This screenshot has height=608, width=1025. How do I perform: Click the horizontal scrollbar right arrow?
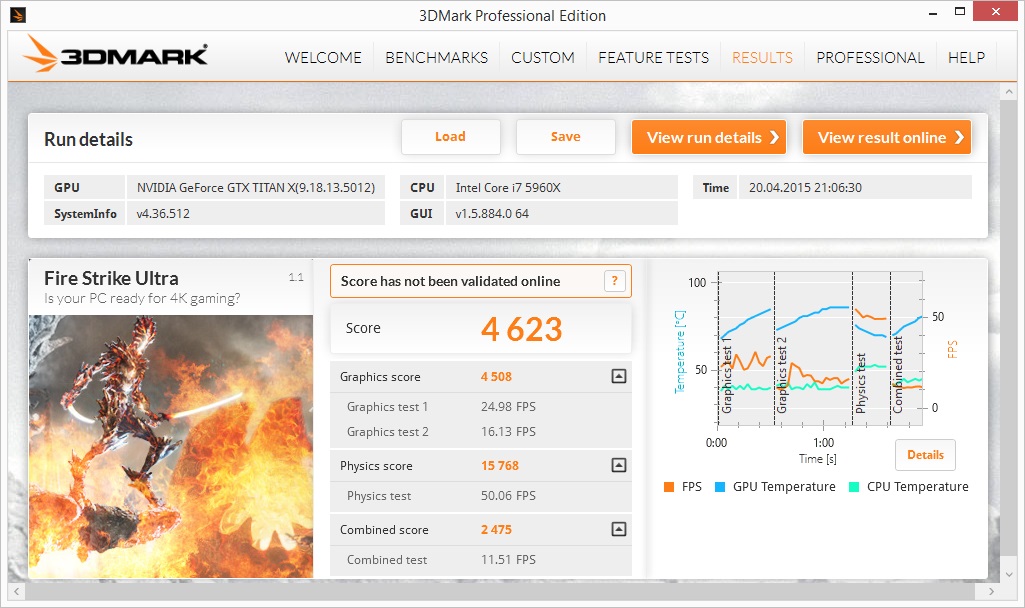click(991, 592)
